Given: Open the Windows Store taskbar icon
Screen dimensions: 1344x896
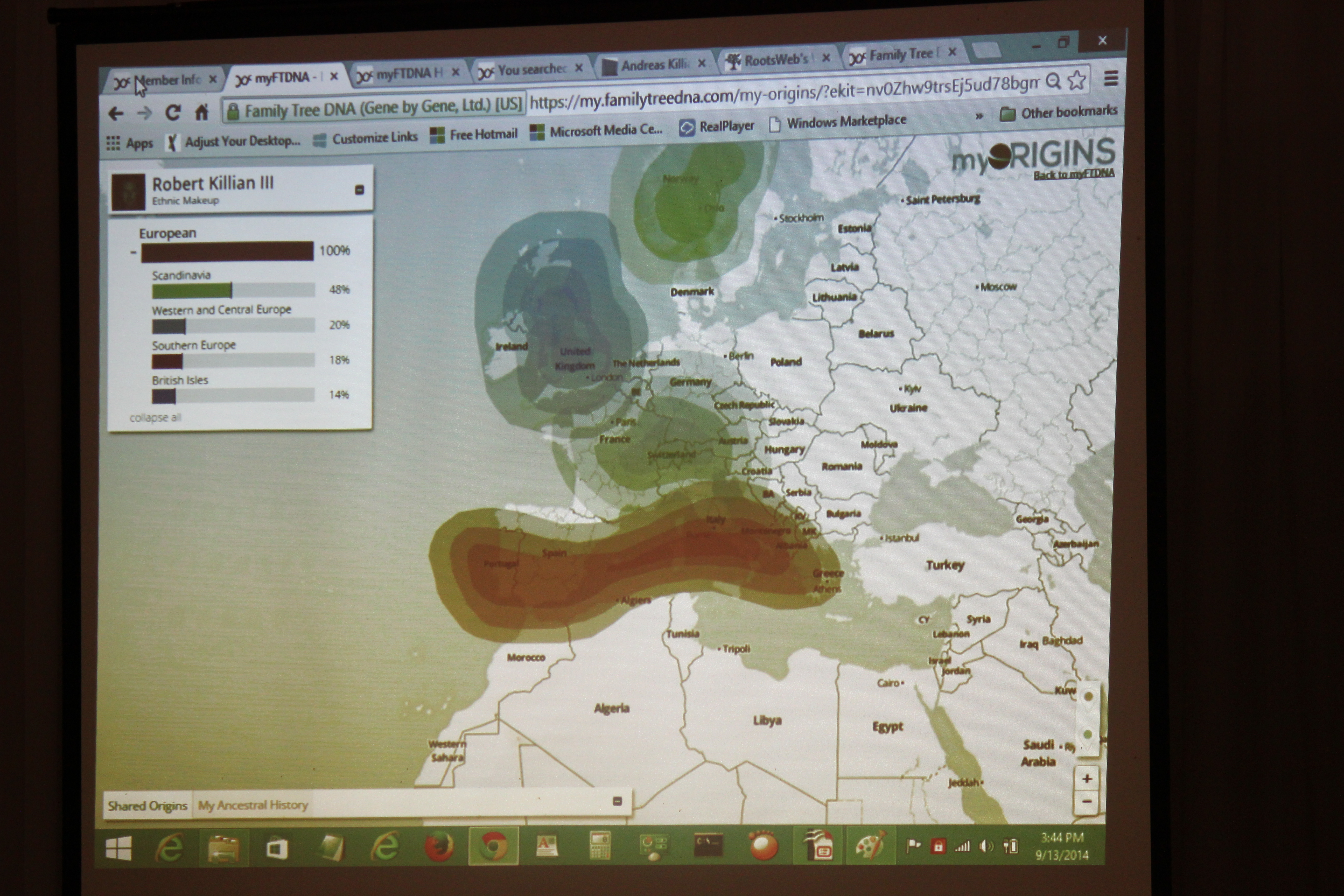Looking at the screenshot, I should (x=277, y=848).
